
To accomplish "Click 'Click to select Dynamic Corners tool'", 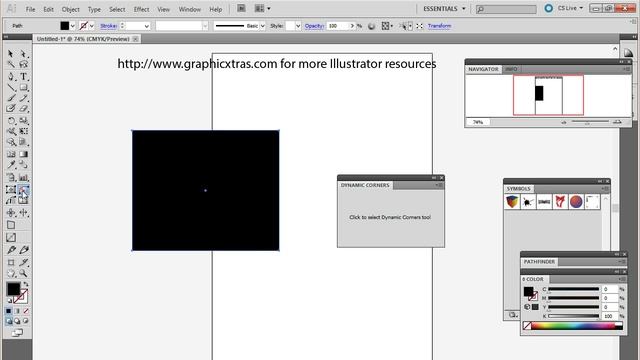I will 390,217.
